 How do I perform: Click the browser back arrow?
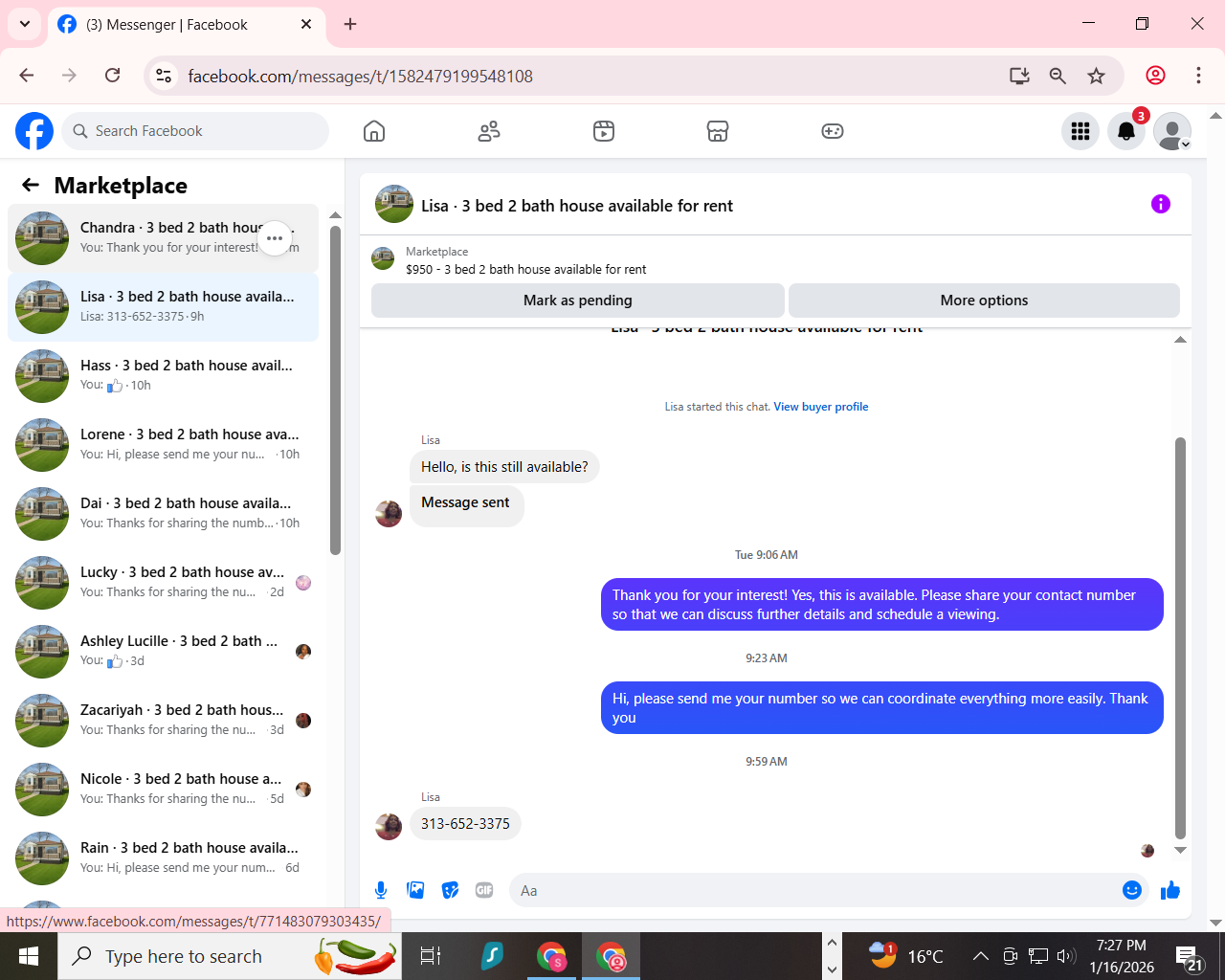(x=27, y=76)
